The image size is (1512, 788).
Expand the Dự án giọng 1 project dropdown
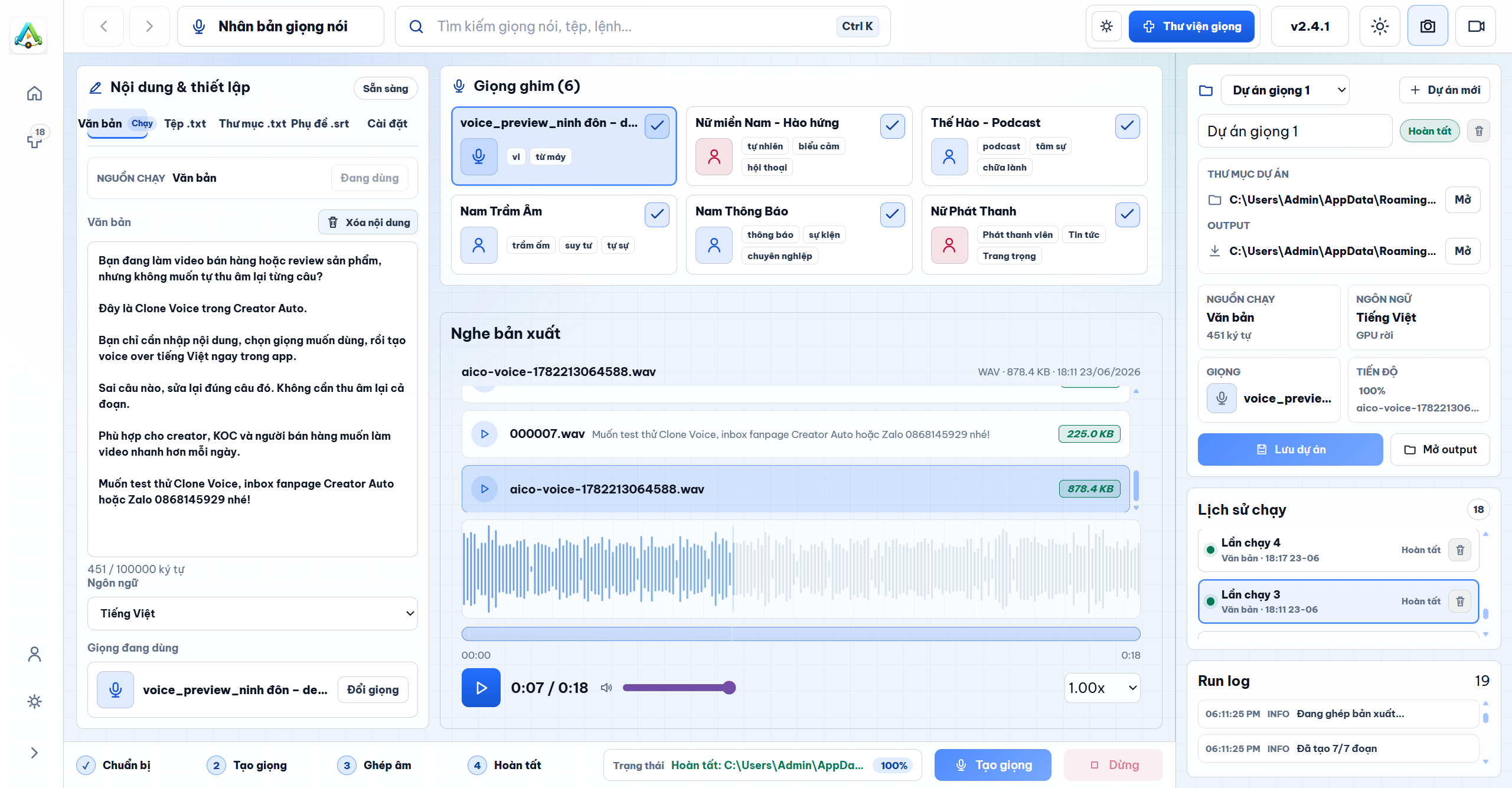pyautogui.click(x=1285, y=90)
